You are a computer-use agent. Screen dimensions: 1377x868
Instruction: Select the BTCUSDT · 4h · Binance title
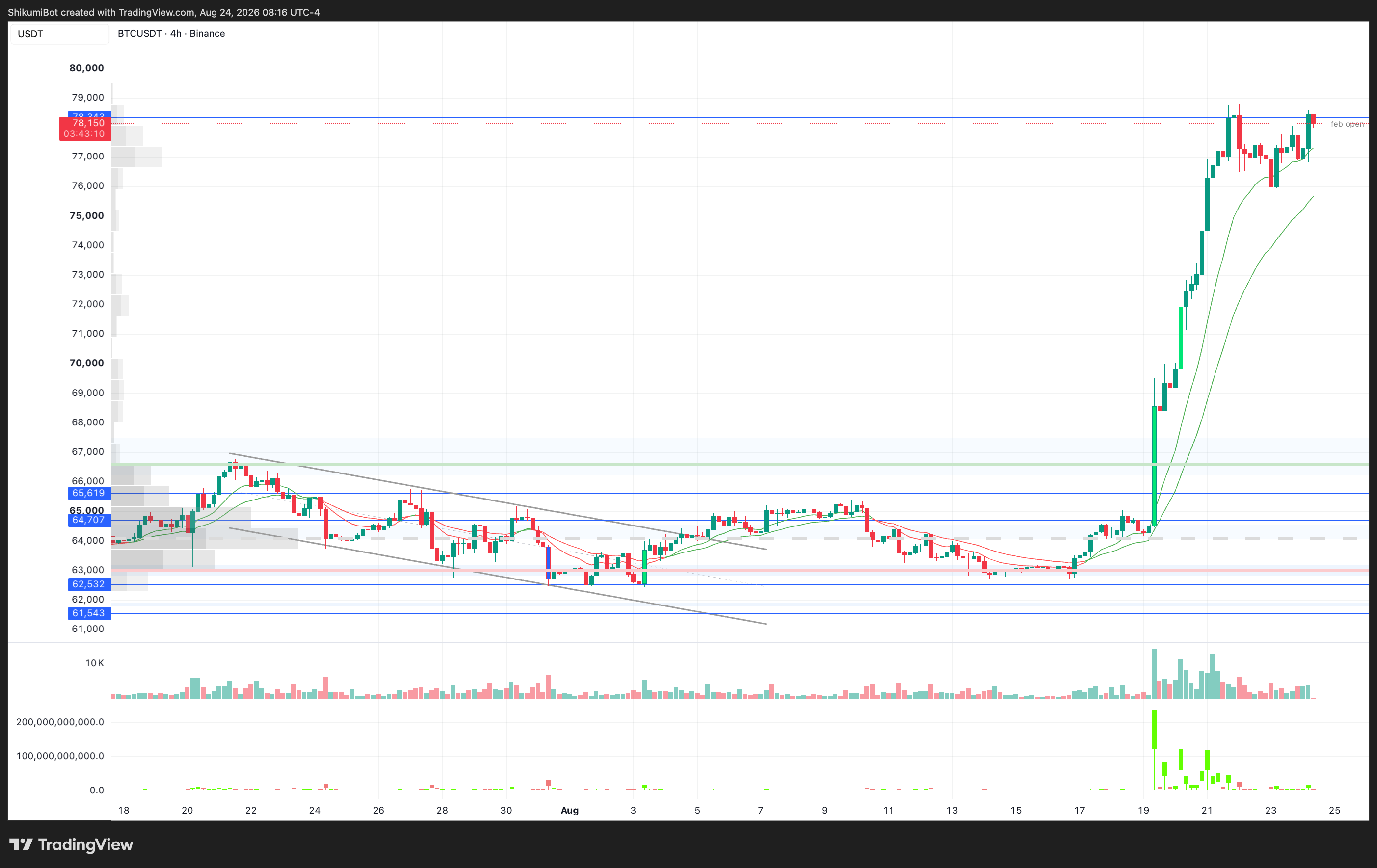[171, 34]
